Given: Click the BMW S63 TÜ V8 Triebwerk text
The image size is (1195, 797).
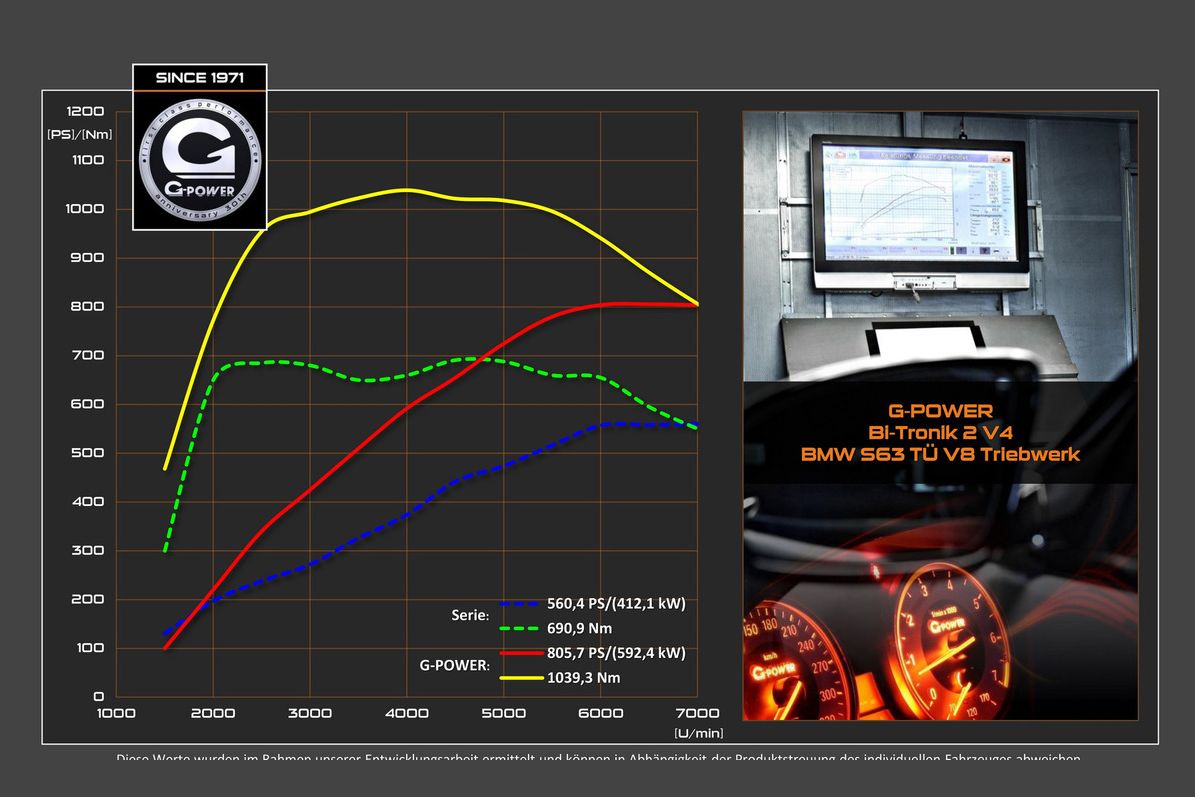Looking at the screenshot, I should pos(940,454).
